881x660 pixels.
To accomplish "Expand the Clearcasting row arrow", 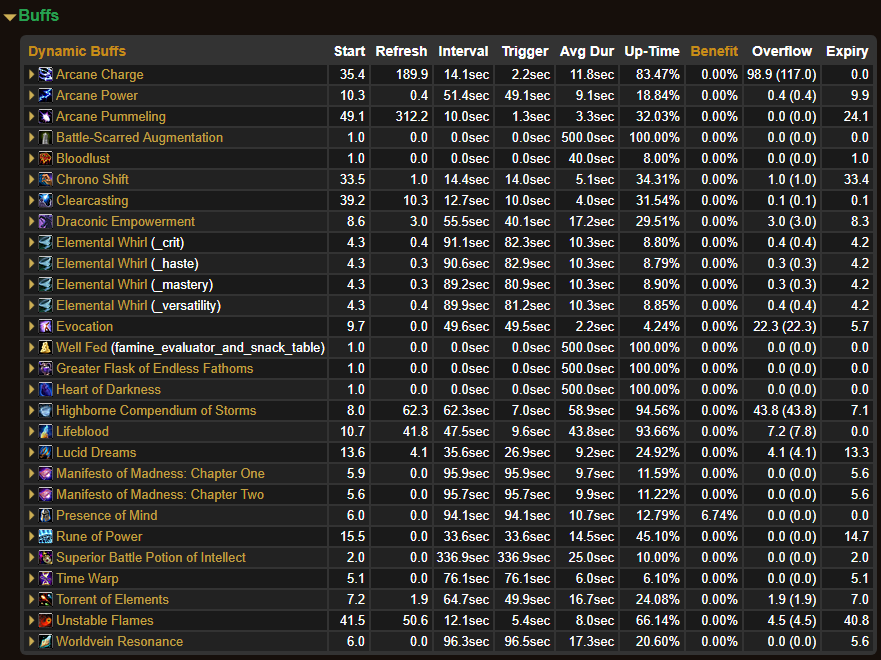I will pyautogui.click(x=31, y=201).
